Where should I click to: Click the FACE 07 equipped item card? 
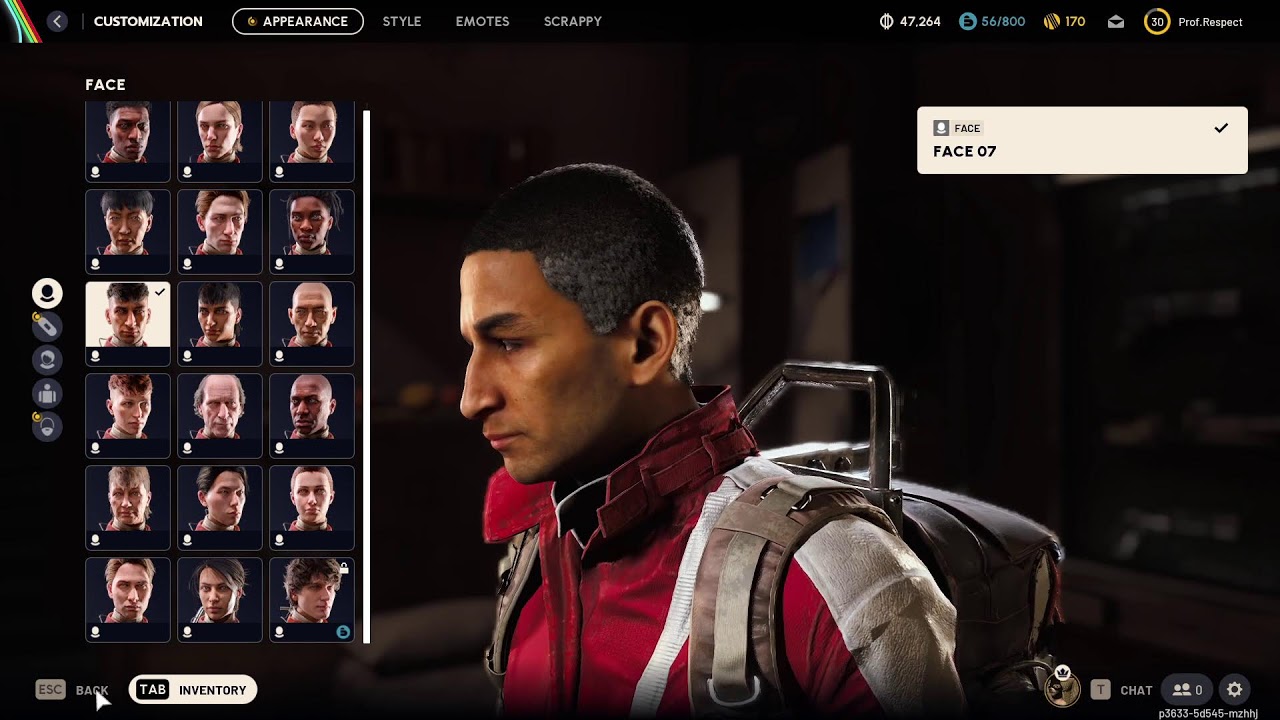tap(1082, 140)
